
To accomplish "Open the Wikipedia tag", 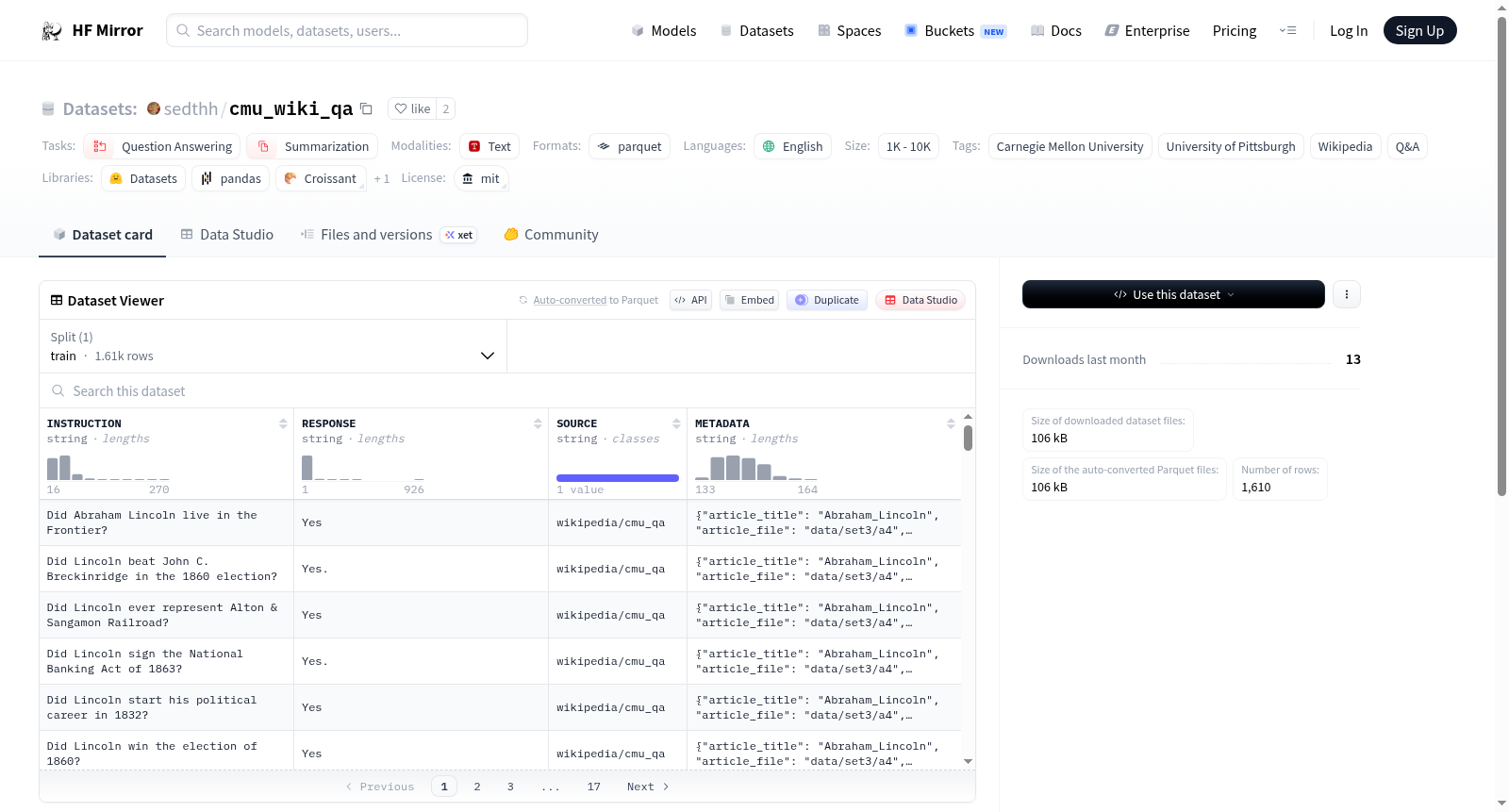I will 1345,146.
